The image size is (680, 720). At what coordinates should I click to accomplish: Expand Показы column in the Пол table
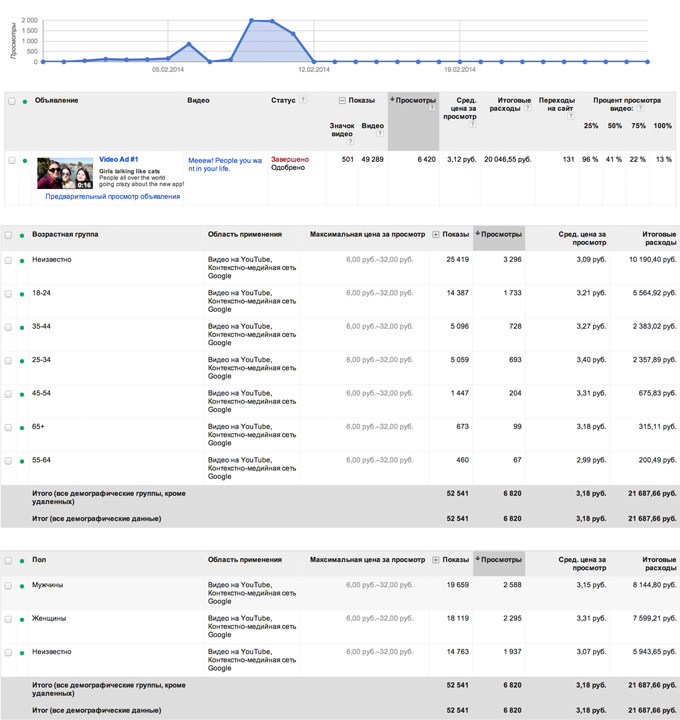[436, 560]
